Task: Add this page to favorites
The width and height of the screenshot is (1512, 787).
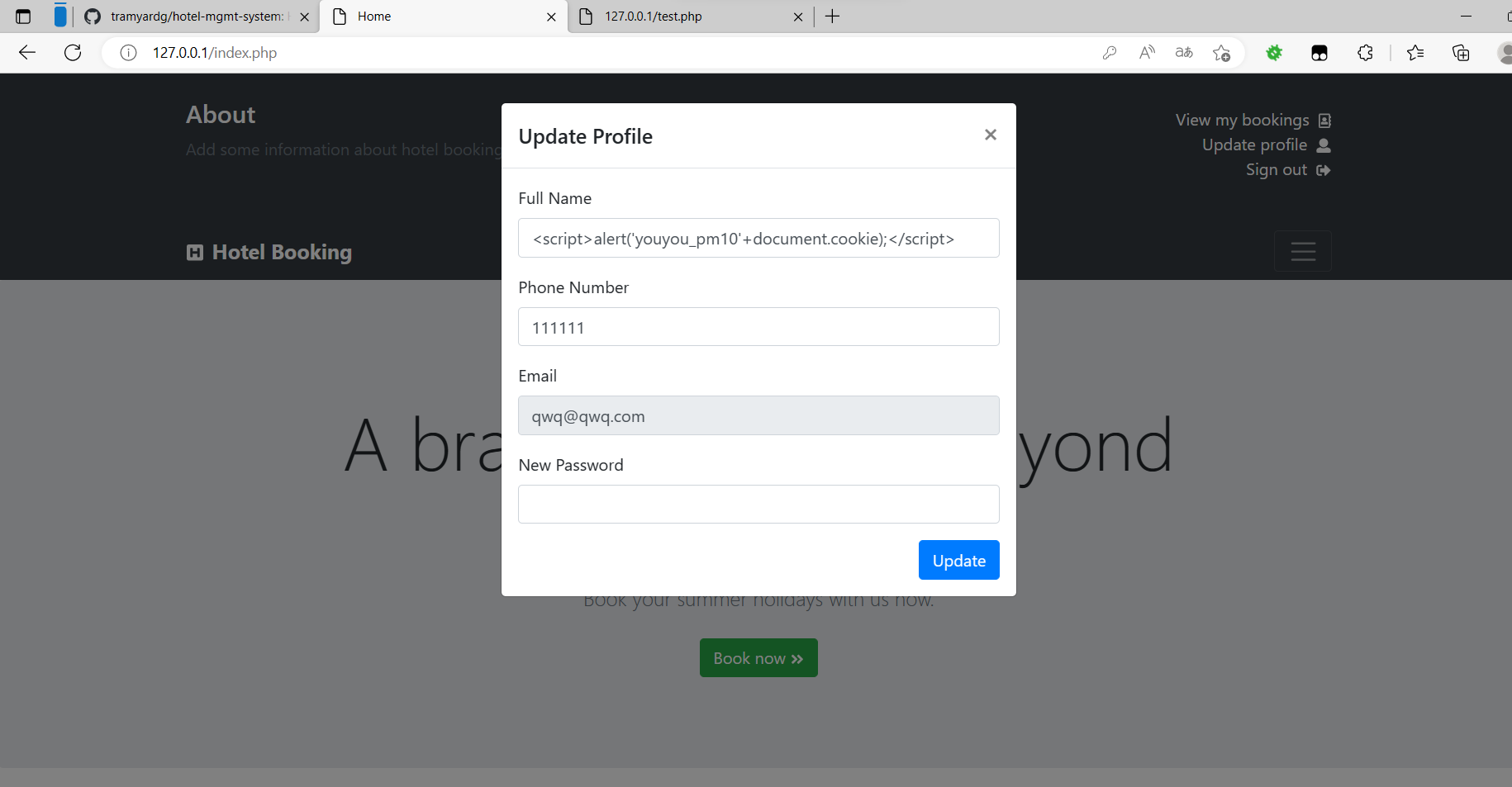Action: tap(1221, 53)
